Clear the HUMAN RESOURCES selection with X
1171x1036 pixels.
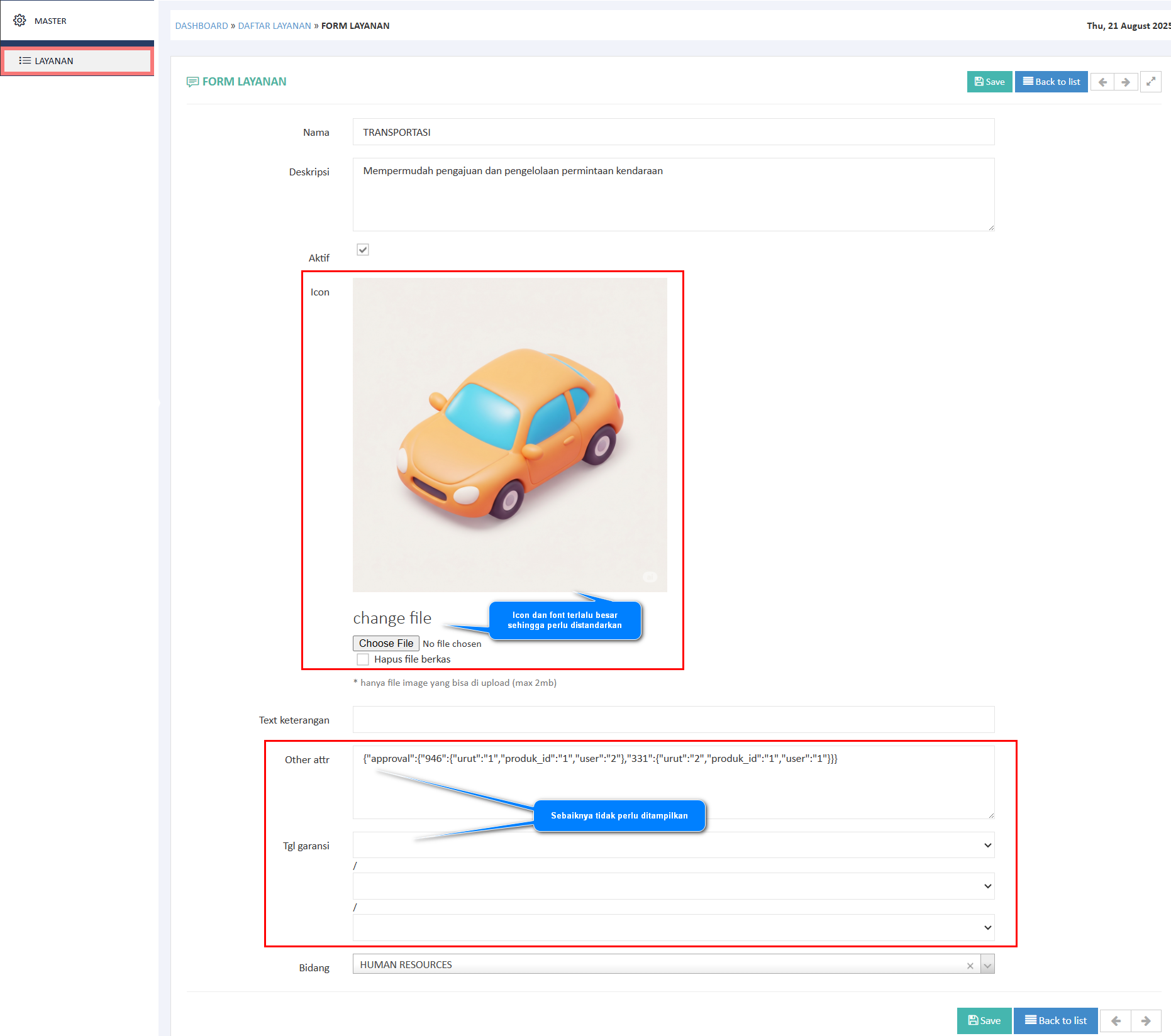(970, 966)
